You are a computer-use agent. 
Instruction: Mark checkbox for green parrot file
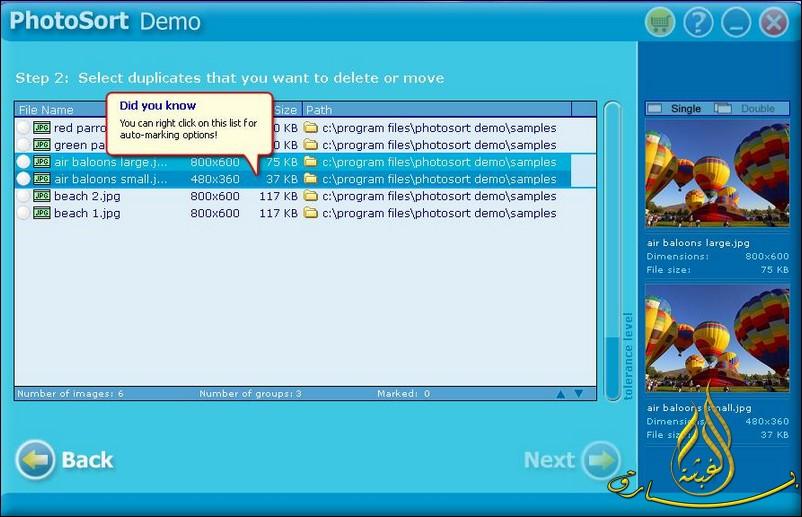point(24,145)
